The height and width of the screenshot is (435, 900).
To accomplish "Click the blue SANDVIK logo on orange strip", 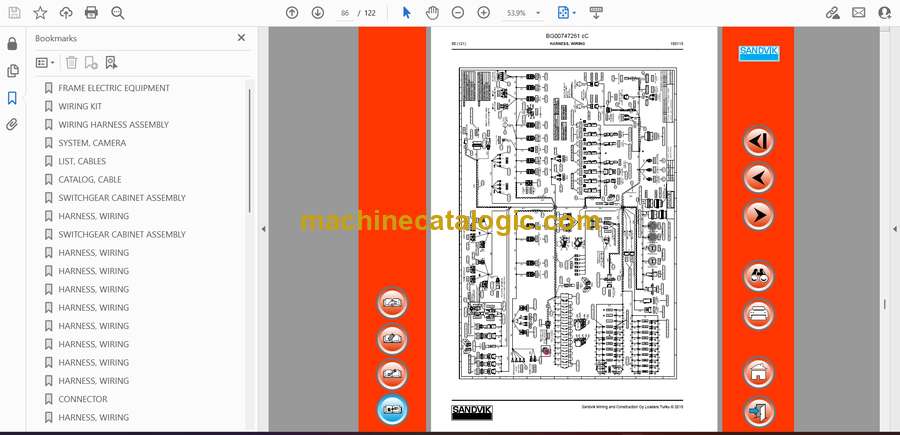I will coord(758,53).
